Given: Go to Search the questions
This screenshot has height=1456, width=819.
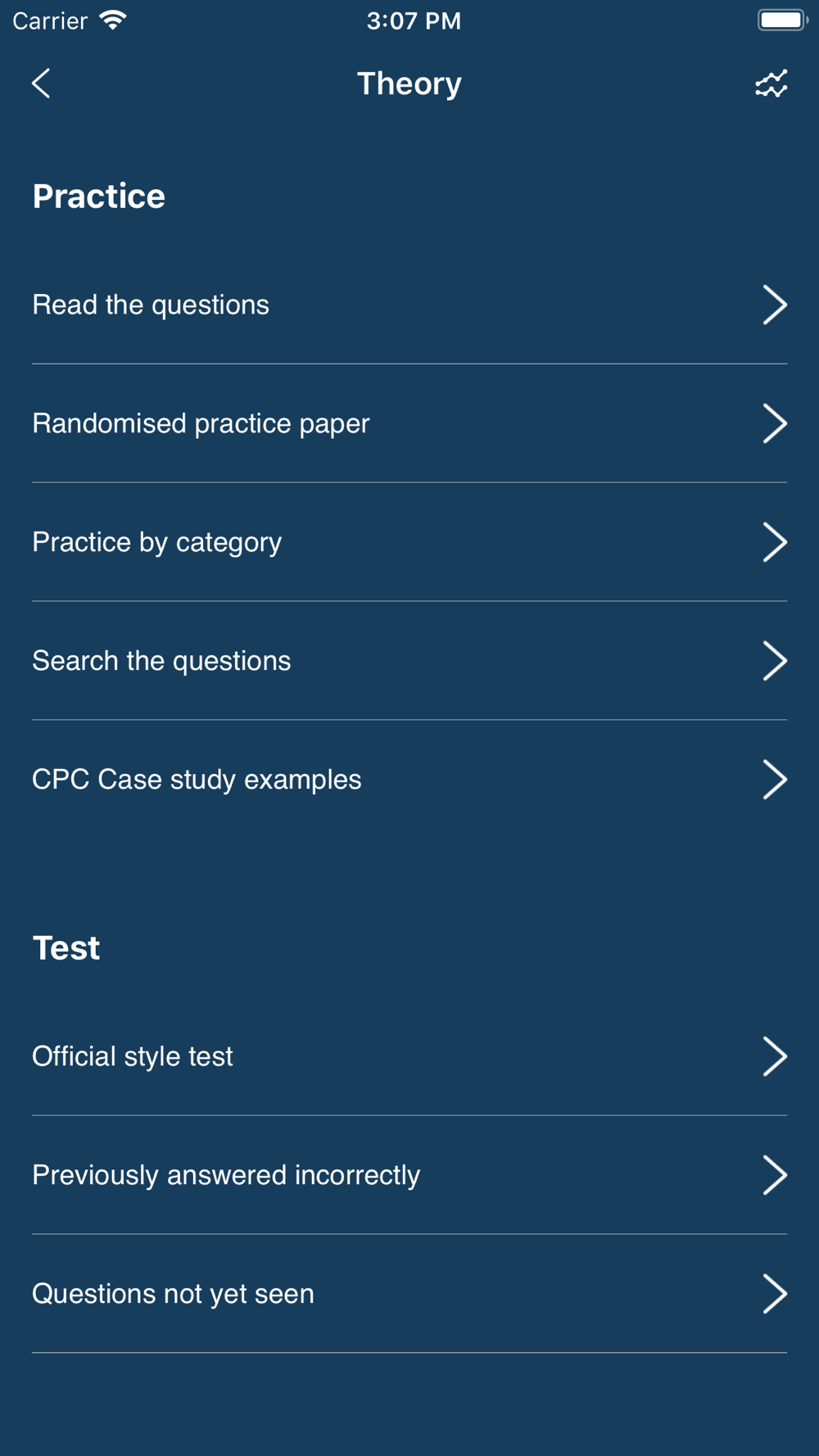Looking at the screenshot, I should click(x=409, y=661).
